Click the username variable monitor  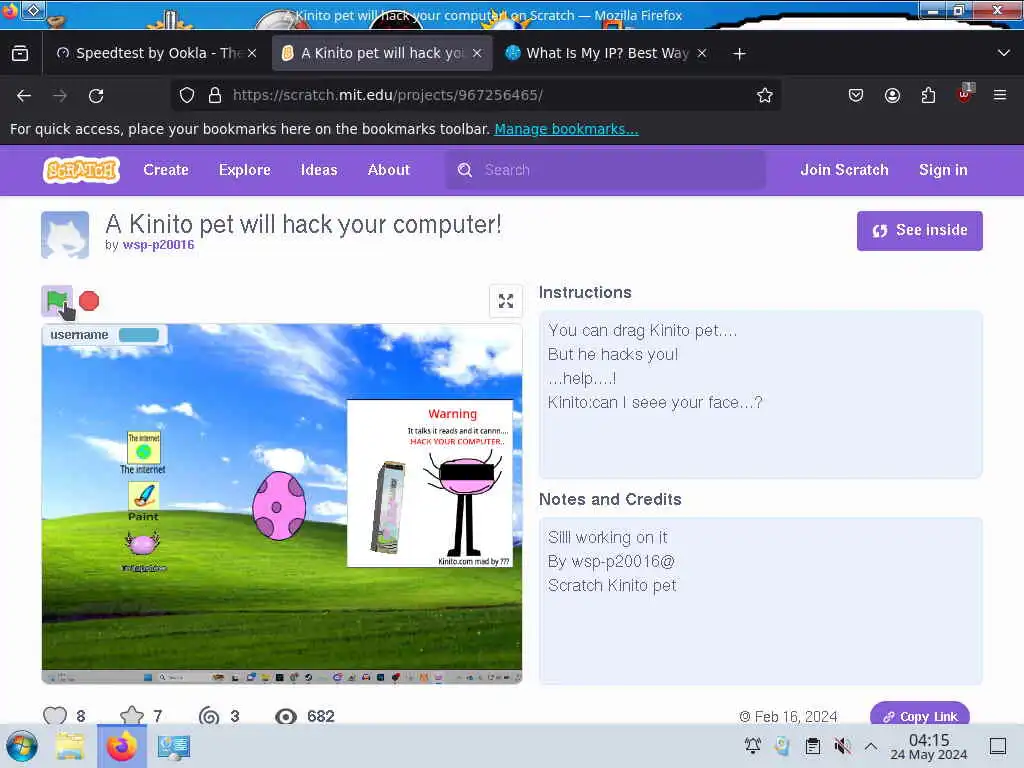(x=104, y=335)
